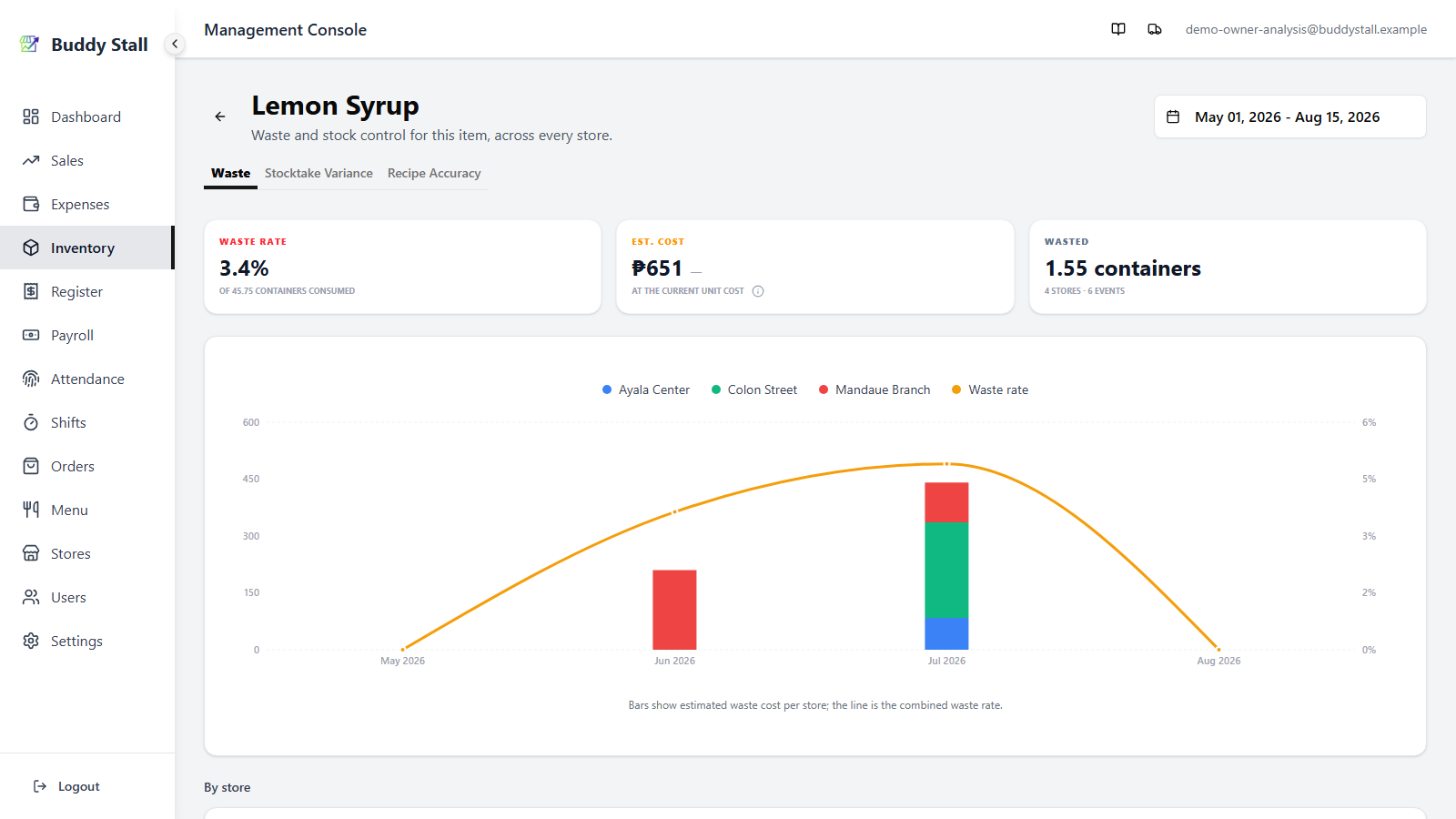Image resolution: width=1456 pixels, height=819 pixels.
Task: Click the red June 2026 bar
Action: [x=674, y=610]
